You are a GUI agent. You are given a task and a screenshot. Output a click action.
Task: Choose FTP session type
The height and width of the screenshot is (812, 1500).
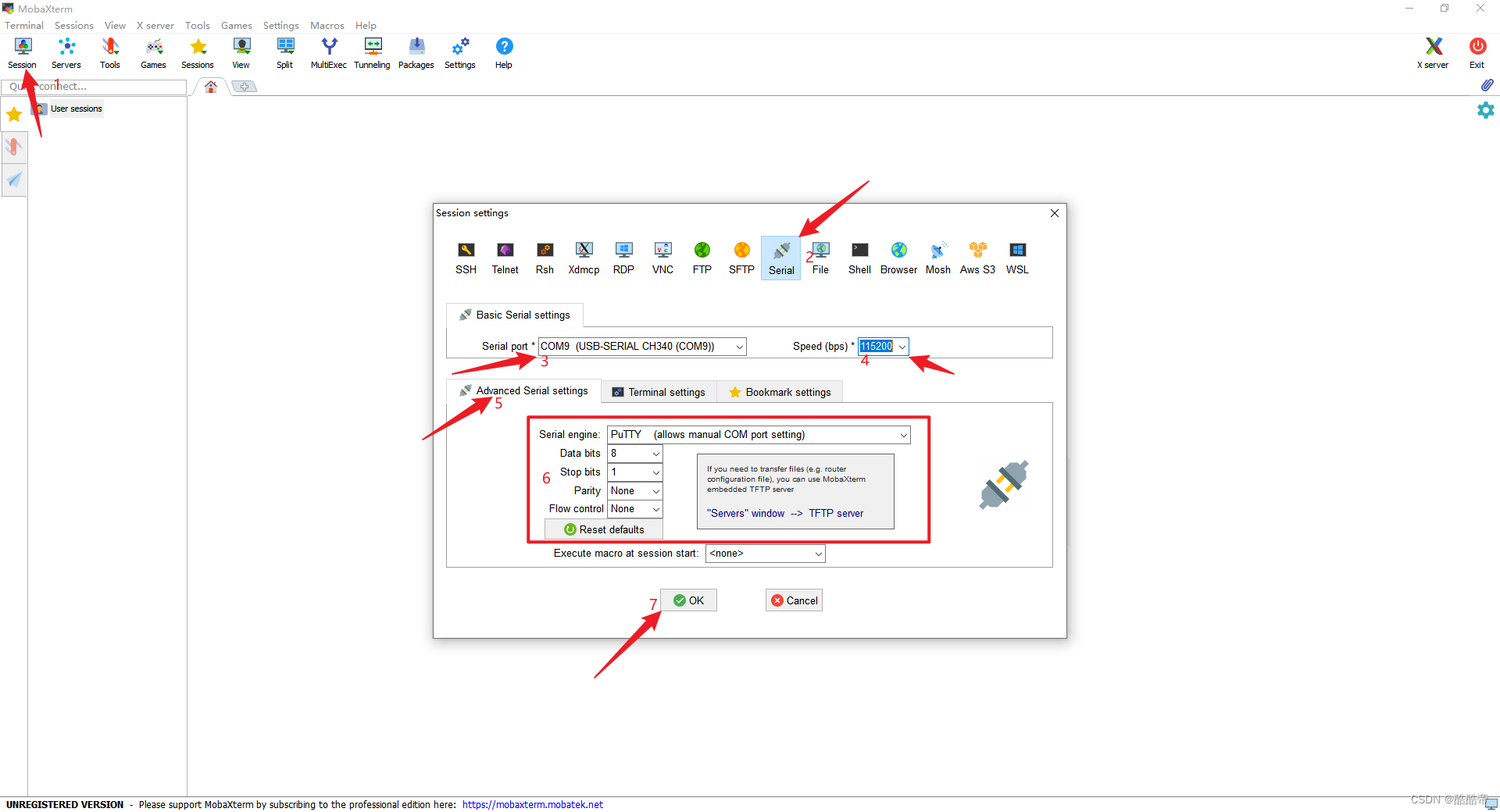[702, 258]
